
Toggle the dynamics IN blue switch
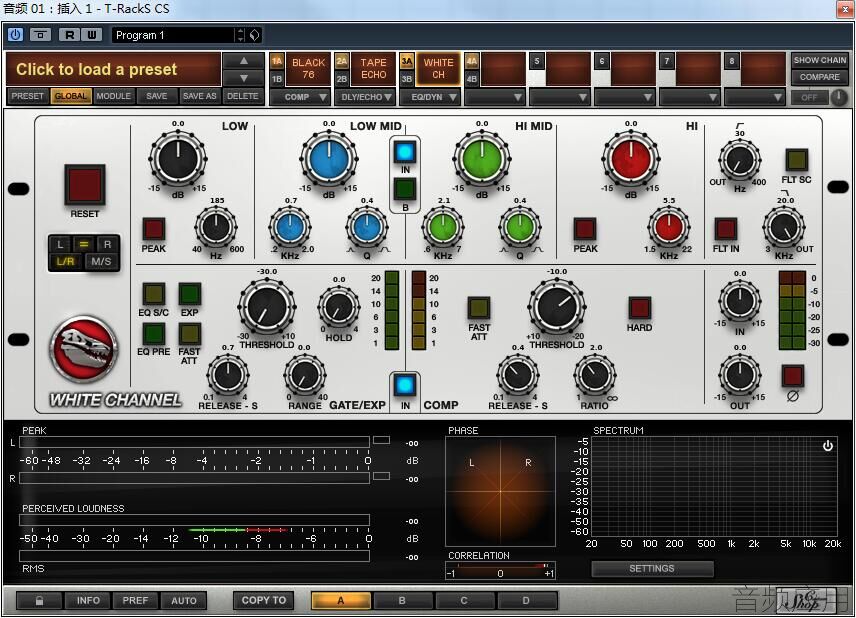tap(405, 385)
